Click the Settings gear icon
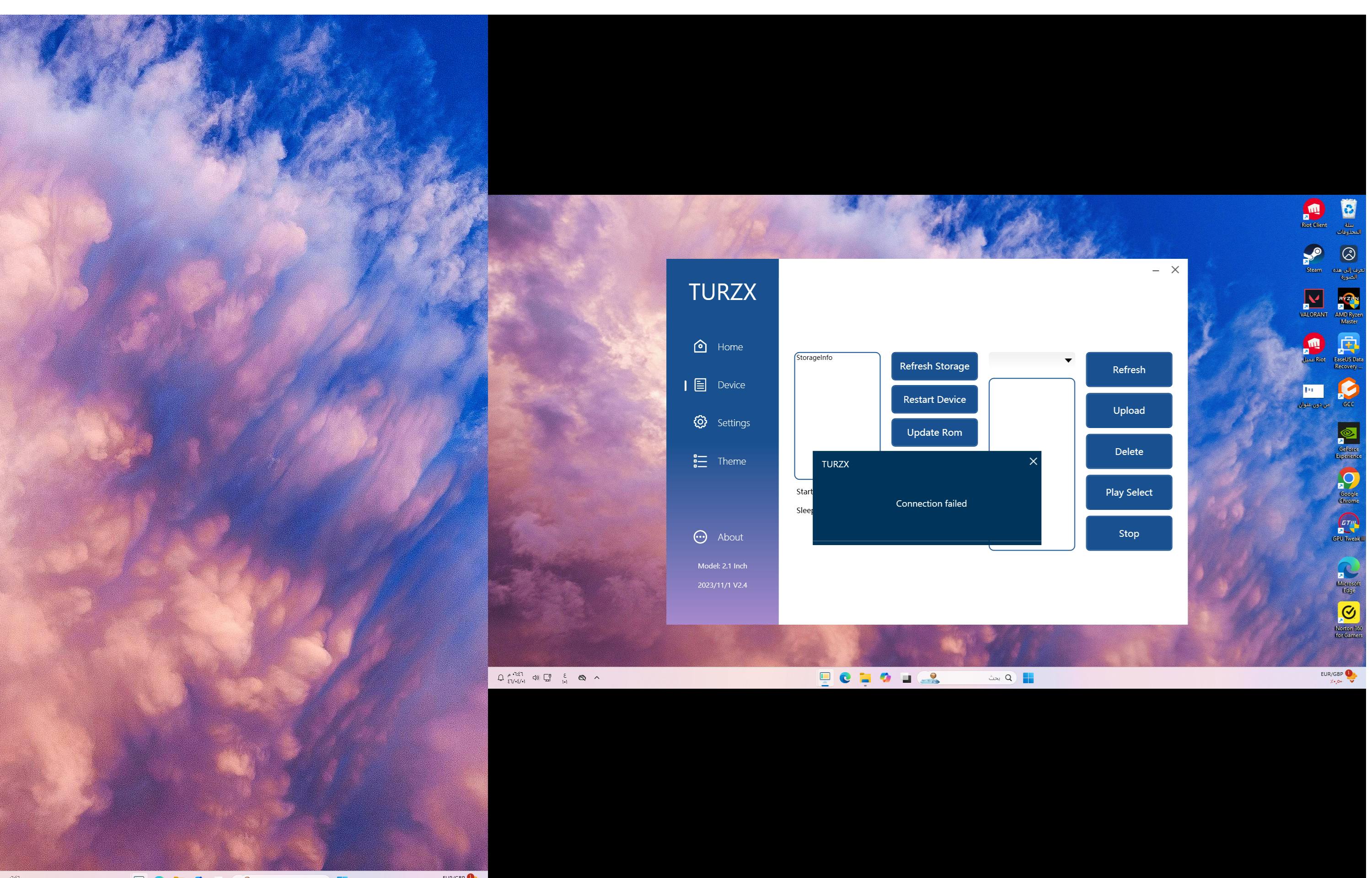Image resolution: width=1372 pixels, height=878 pixels. pos(700,422)
